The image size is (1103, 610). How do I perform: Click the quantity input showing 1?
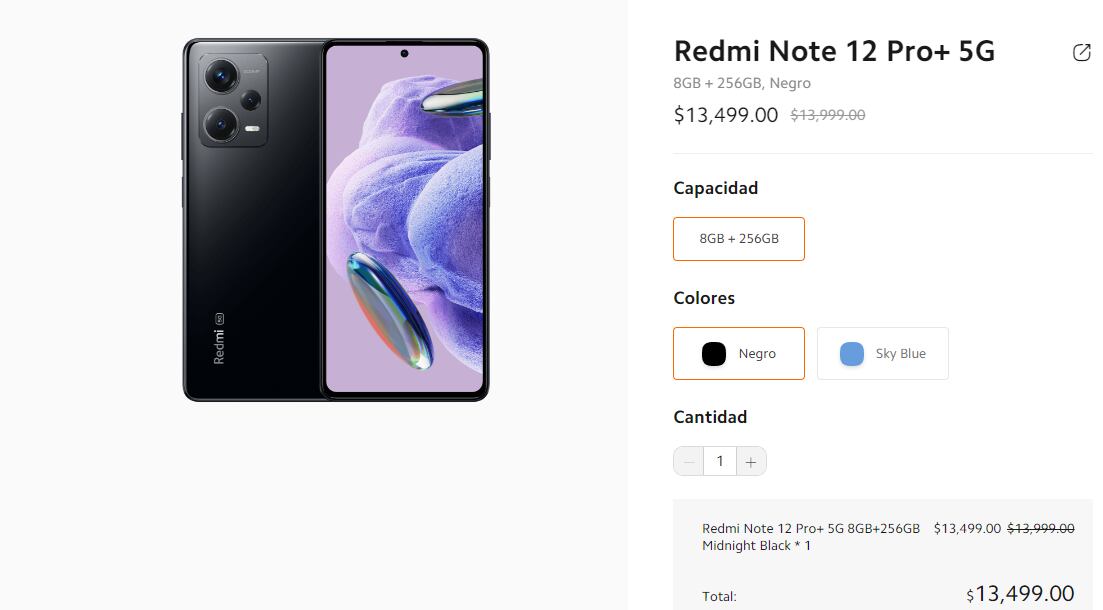click(720, 461)
